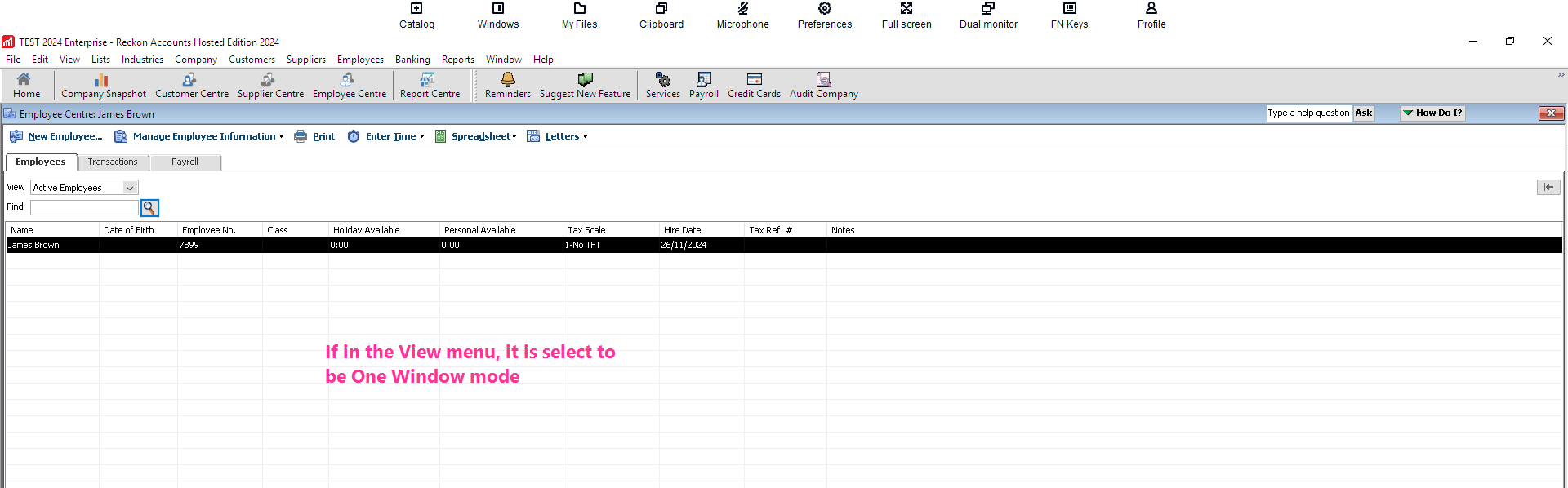
Task: Open the Supplier Centre icon
Action: (270, 85)
